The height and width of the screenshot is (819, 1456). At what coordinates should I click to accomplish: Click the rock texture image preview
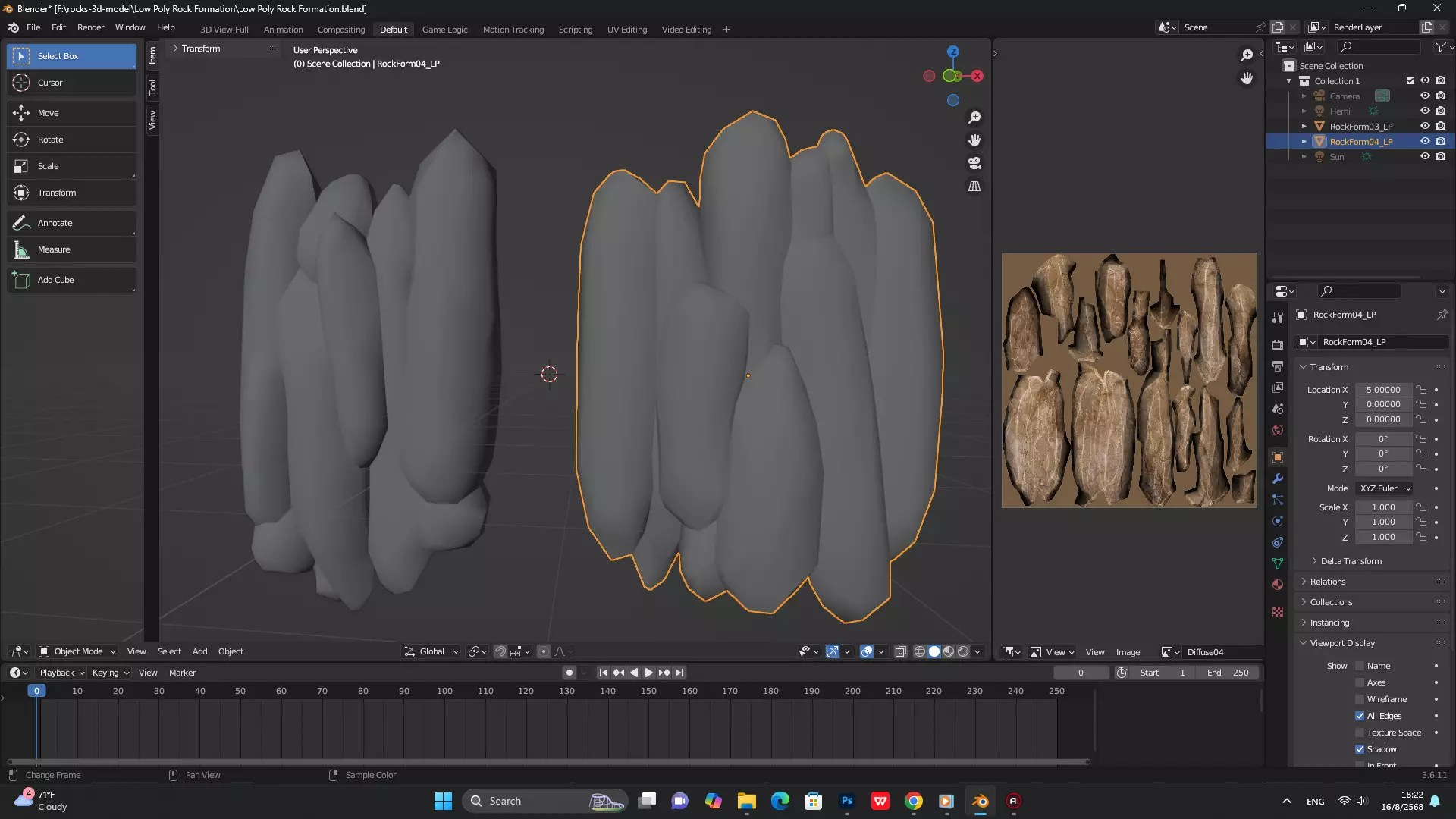tap(1129, 380)
